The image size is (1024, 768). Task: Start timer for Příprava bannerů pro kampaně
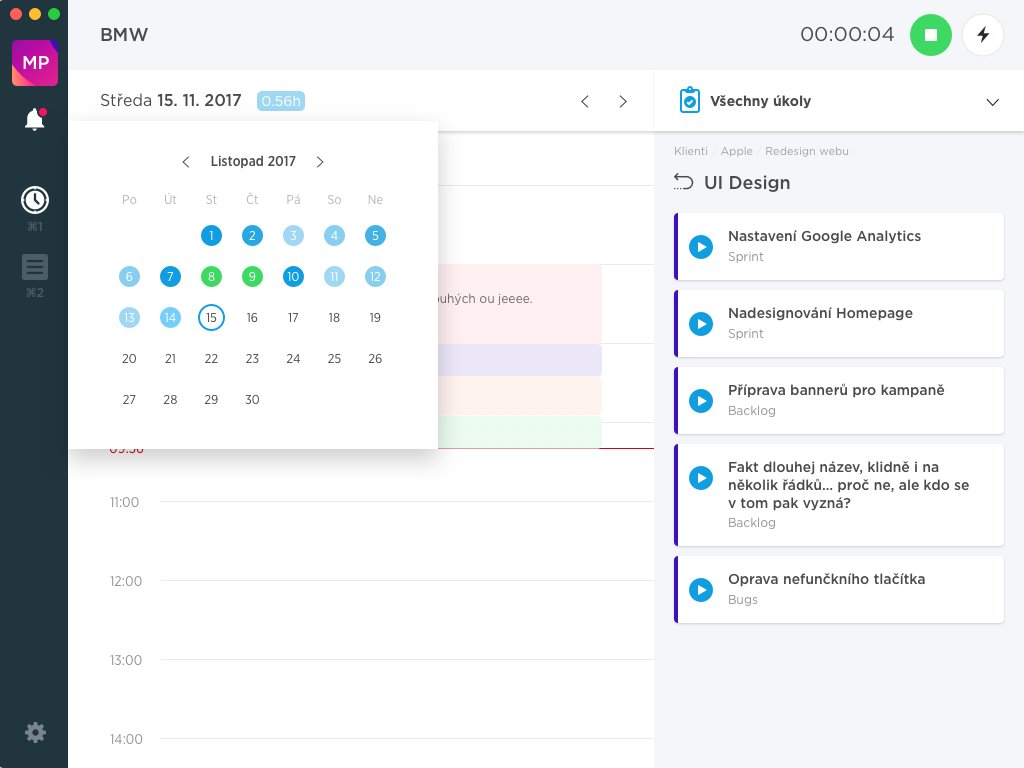coord(701,401)
